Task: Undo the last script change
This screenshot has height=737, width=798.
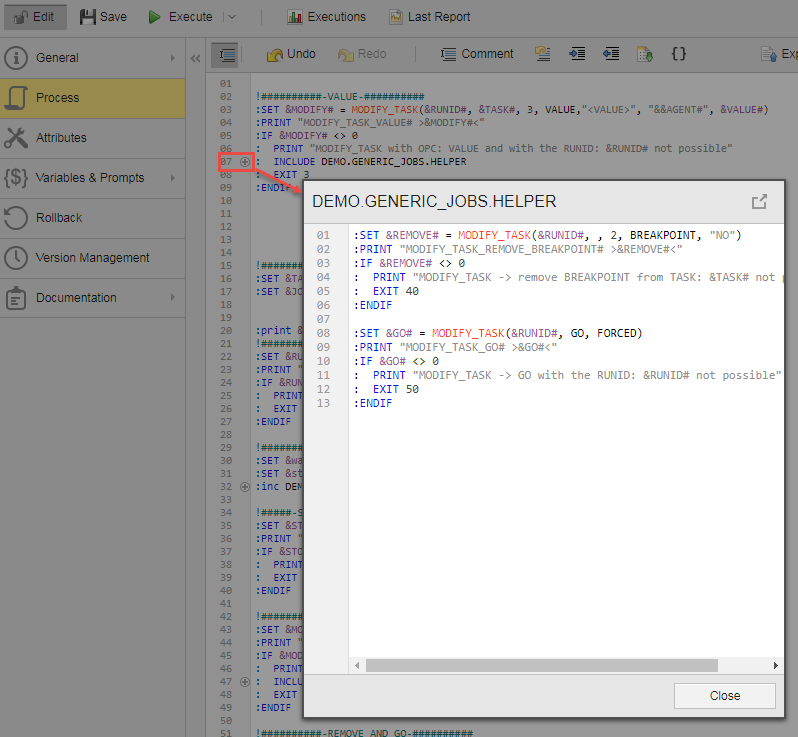Action: pos(291,54)
